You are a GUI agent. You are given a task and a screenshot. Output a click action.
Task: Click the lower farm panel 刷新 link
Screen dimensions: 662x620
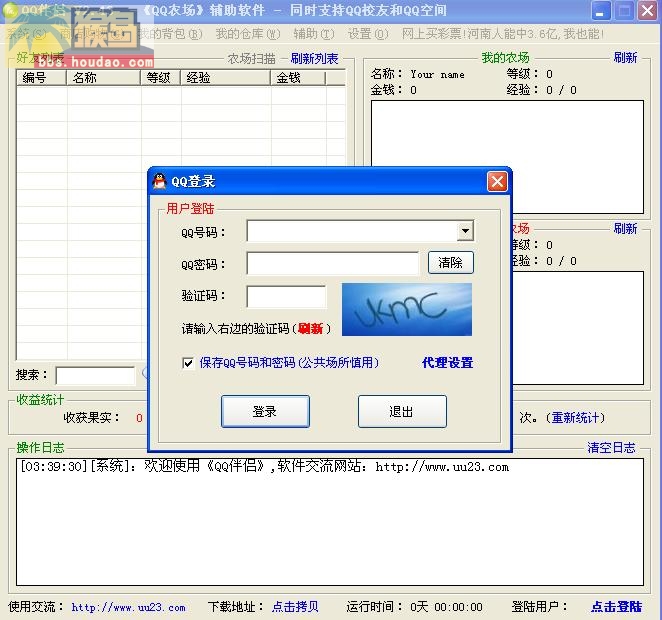pyautogui.click(x=625, y=229)
